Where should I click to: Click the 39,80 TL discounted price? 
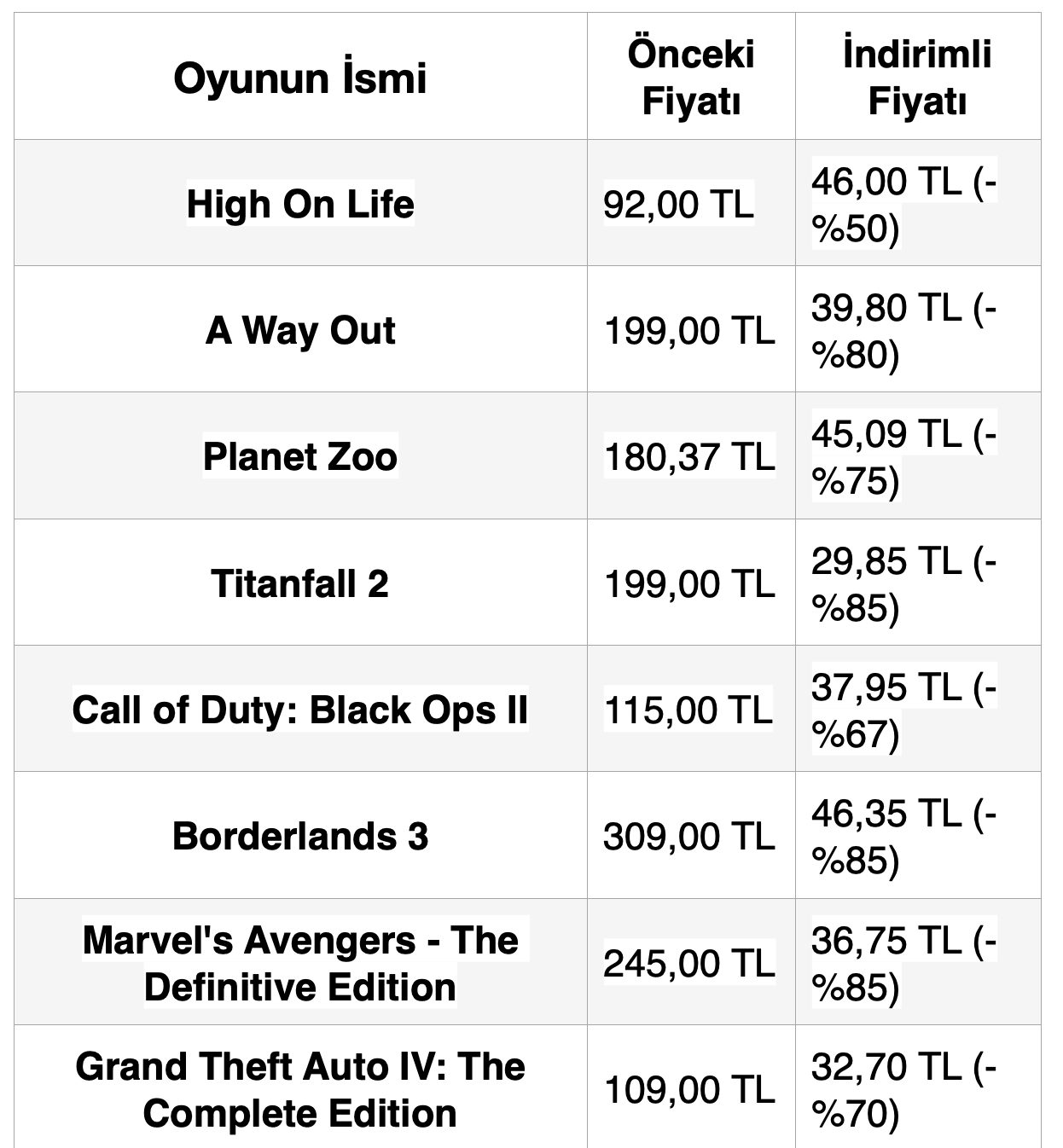[x=903, y=331]
